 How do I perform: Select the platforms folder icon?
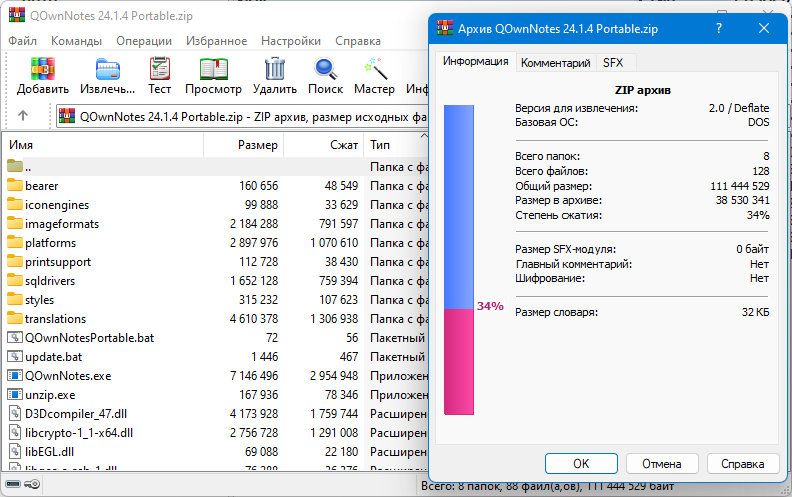coord(15,242)
